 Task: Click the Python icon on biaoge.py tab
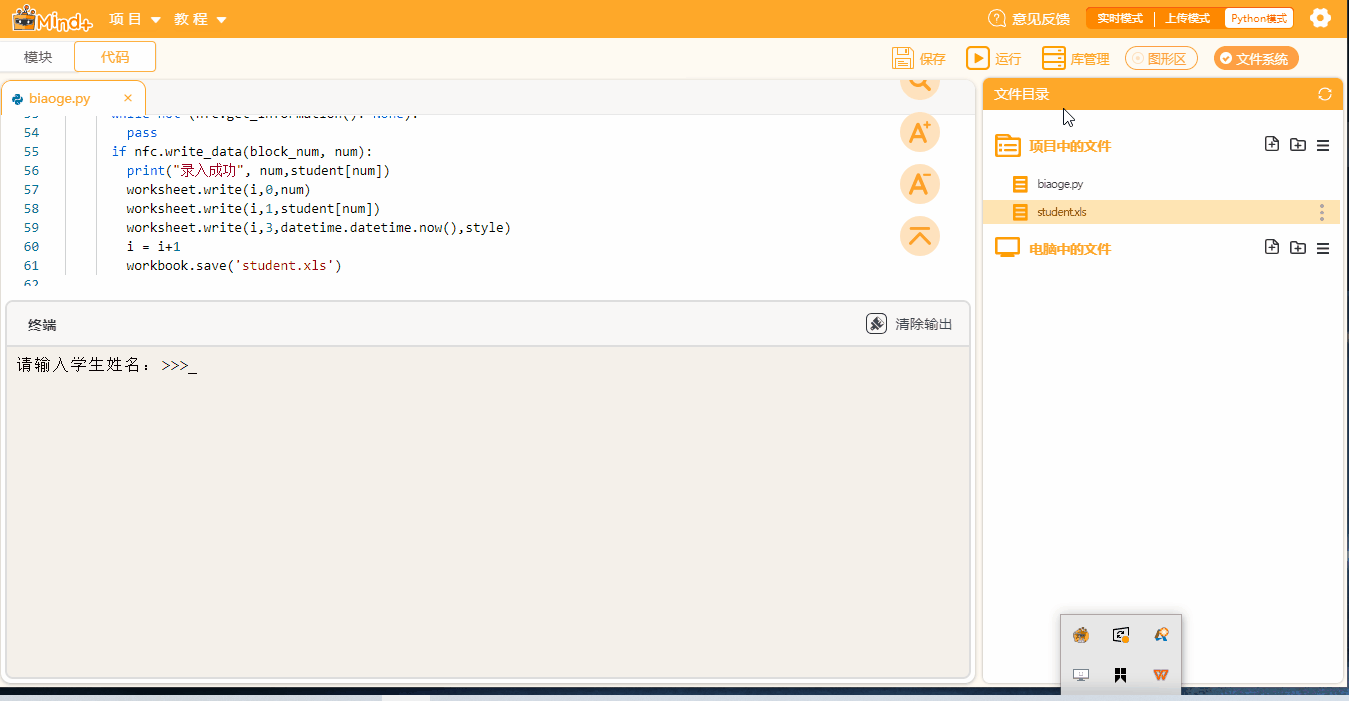[x=18, y=99]
